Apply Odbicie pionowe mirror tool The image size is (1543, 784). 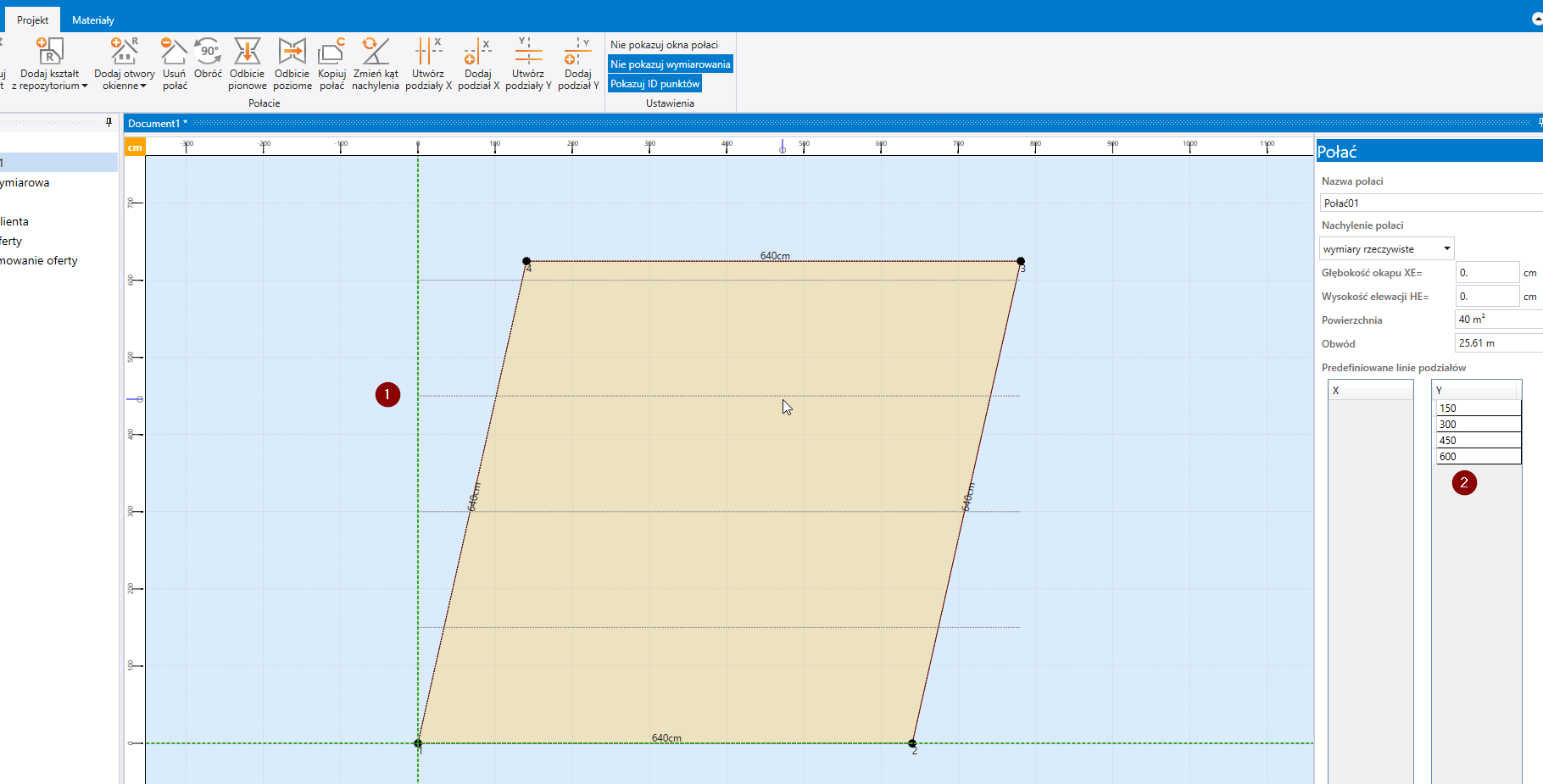click(x=247, y=53)
